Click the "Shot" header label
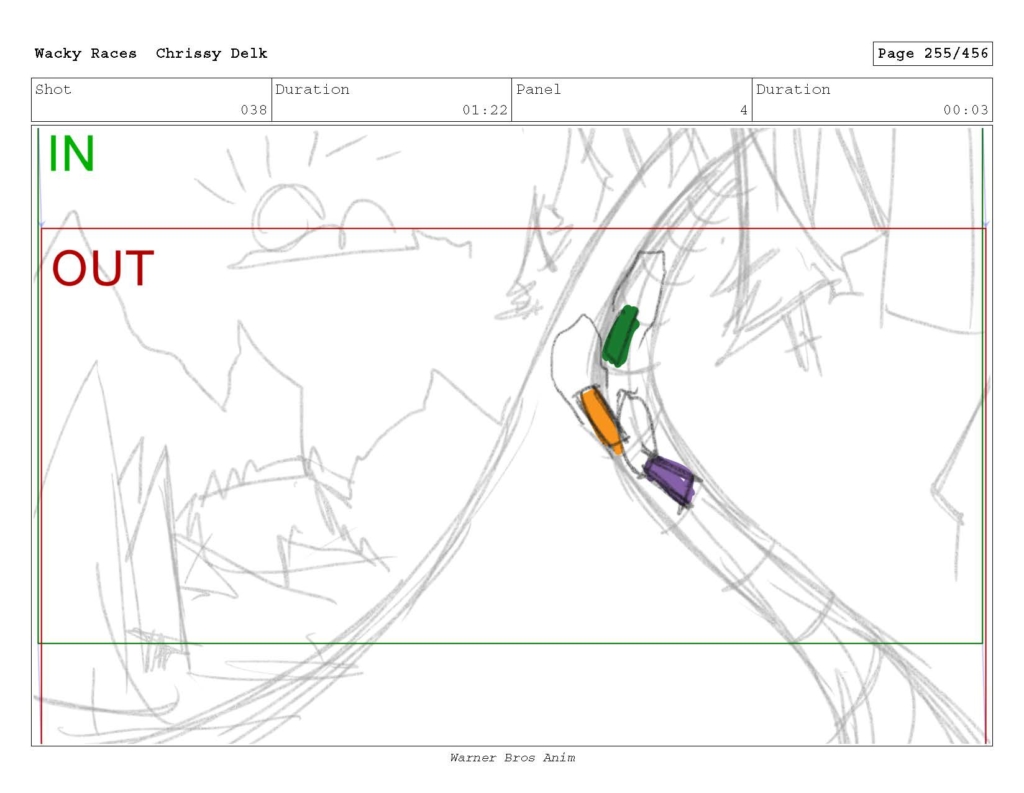Viewport: 1024px width, 793px height. pos(53,89)
